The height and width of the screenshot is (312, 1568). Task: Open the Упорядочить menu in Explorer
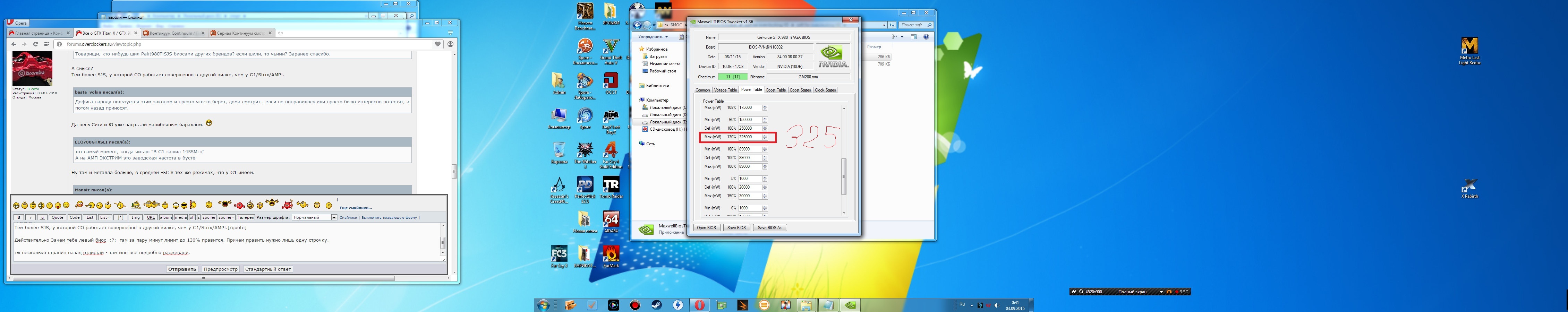pos(653,36)
